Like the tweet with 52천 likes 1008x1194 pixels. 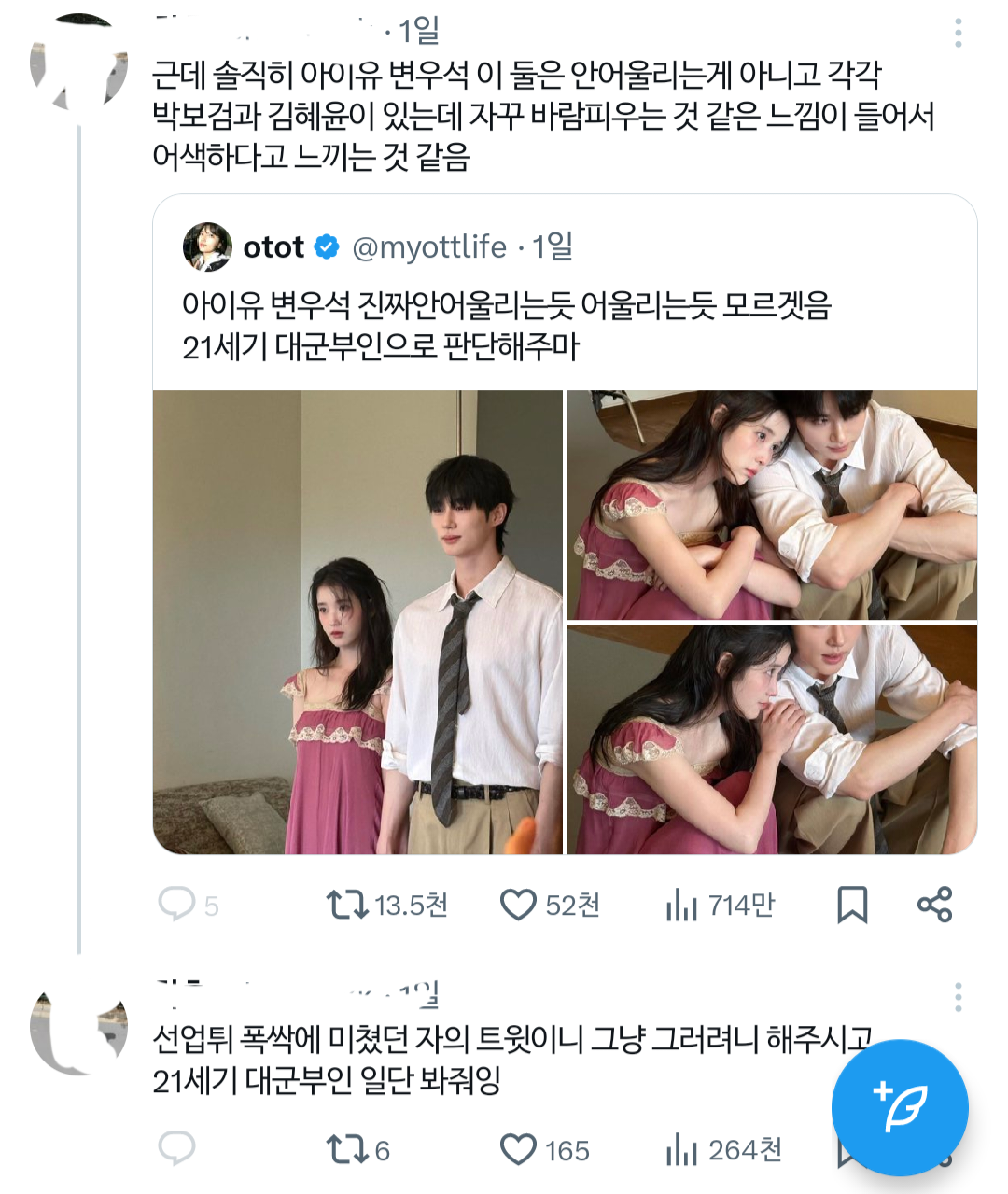coord(518,904)
